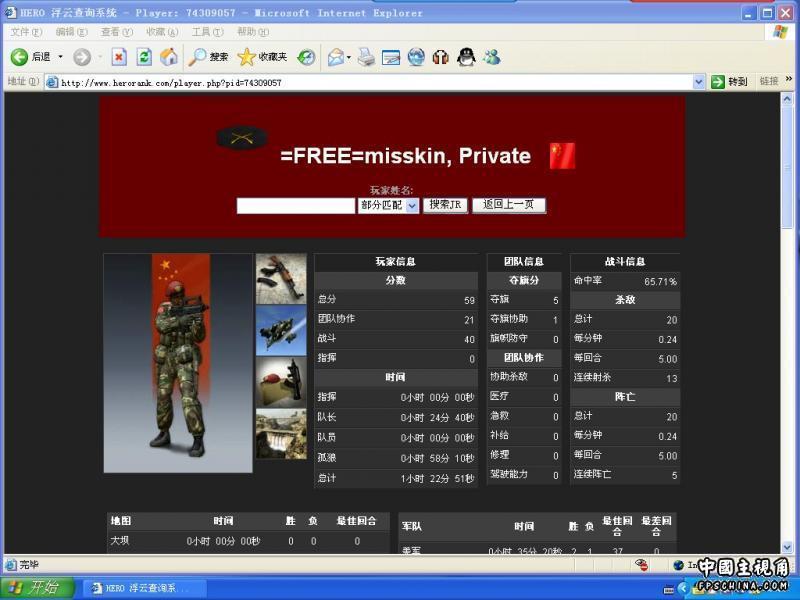Click the 战斗信息 section header
This screenshot has width=800, height=600.
click(x=625, y=262)
